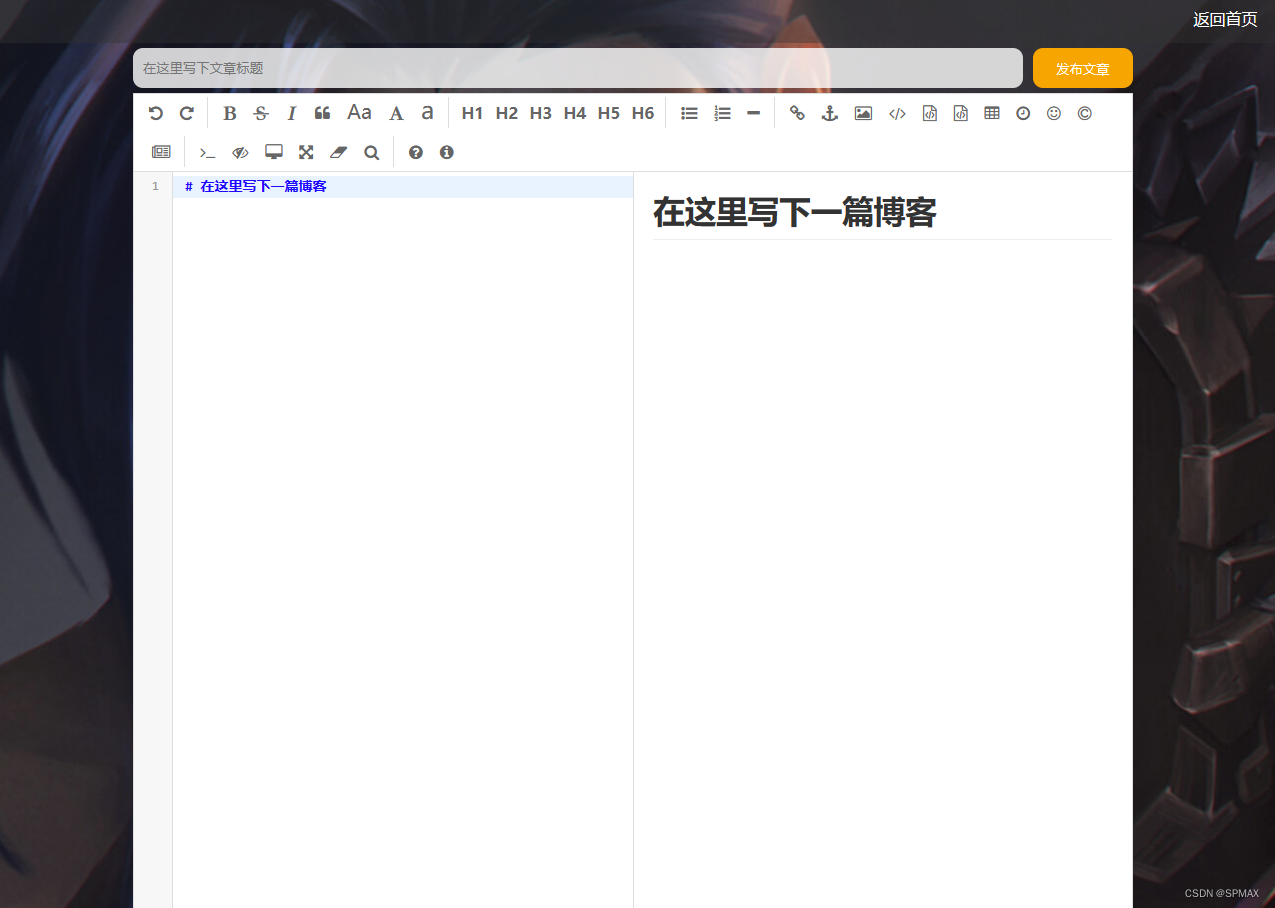The width and height of the screenshot is (1275, 908).
Task: Apply italic formatting
Action: [x=292, y=113]
